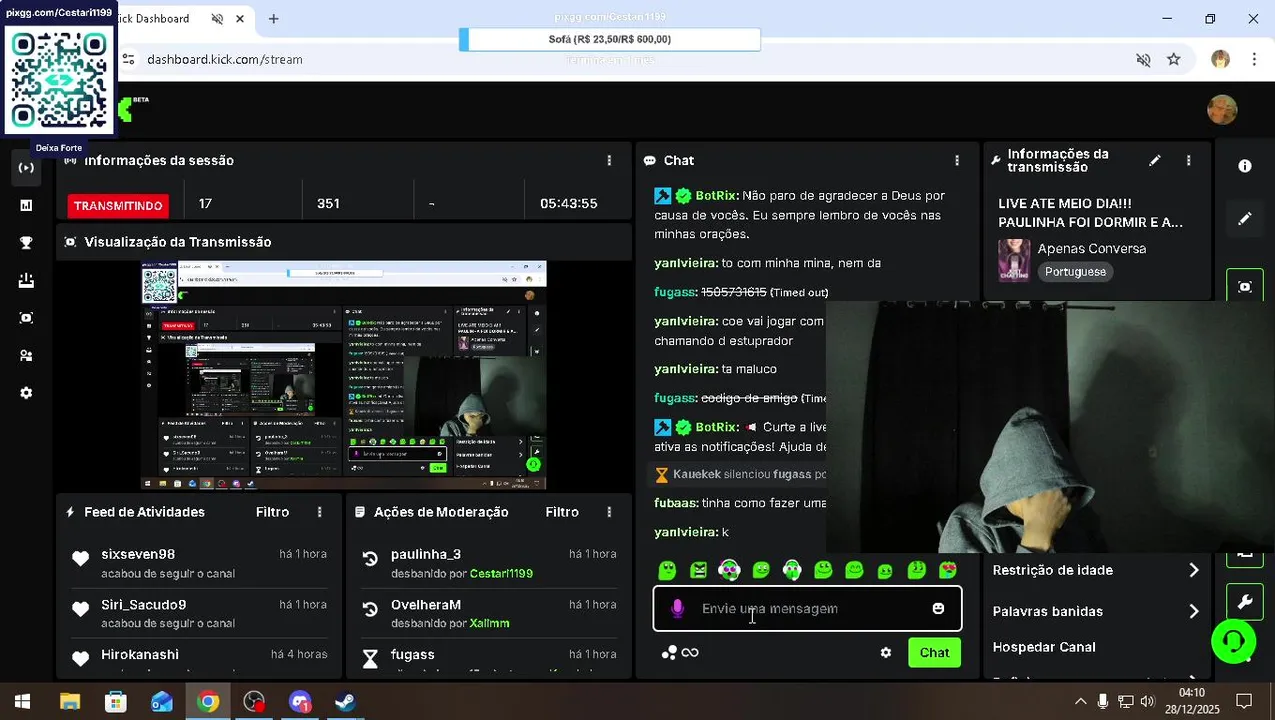The height and width of the screenshot is (720, 1275).
Task: Open the Chrome profile avatar in the toolbar
Action: [x=1220, y=60]
